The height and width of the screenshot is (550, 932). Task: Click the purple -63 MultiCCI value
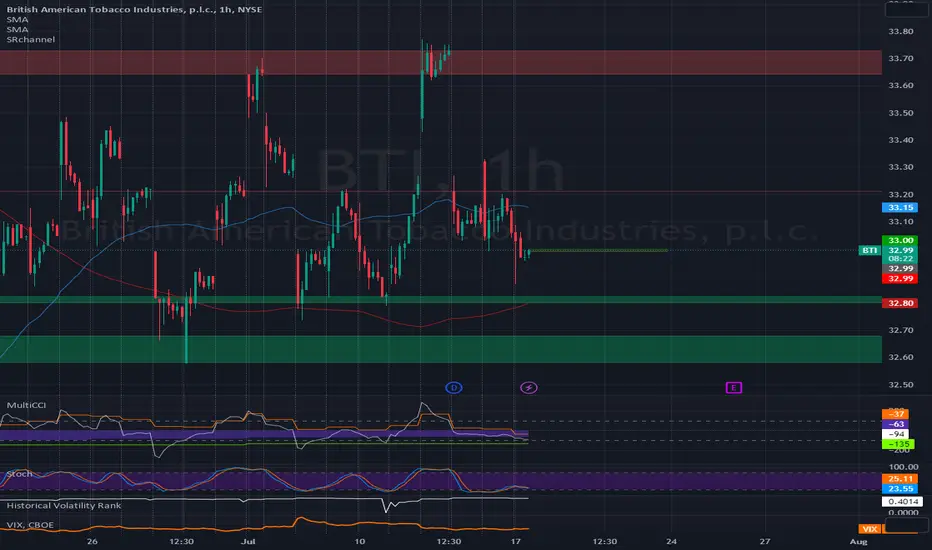pyautogui.click(x=896, y=424)
